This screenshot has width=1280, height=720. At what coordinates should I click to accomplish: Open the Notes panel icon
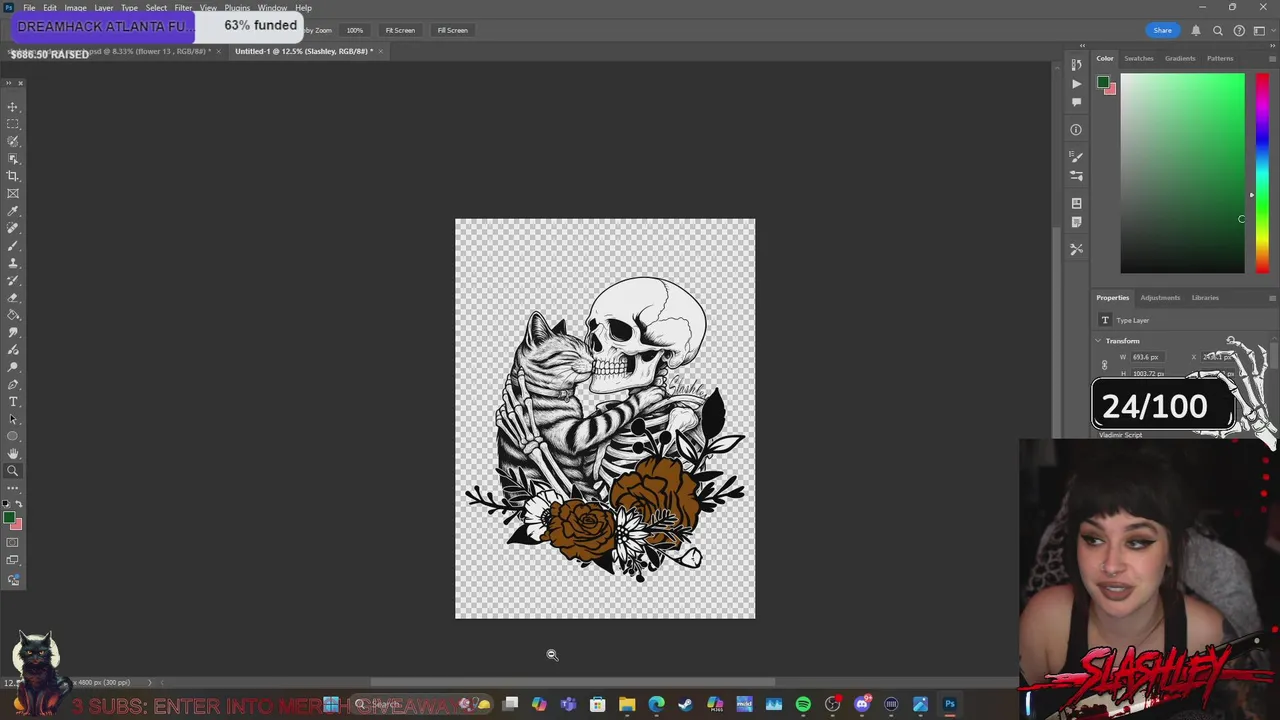(1076, 222)
